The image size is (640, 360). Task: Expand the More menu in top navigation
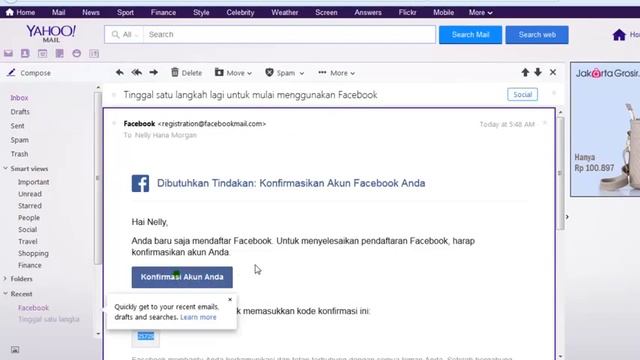[x=480, y=12]
